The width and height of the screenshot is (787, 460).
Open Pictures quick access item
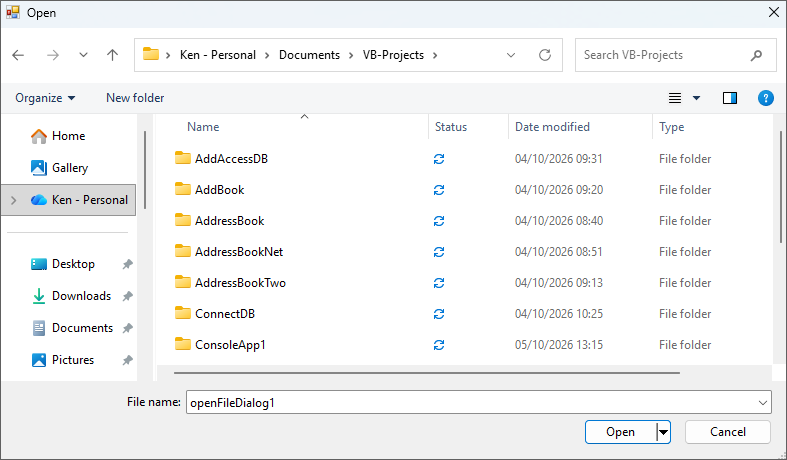click(63, 360)
